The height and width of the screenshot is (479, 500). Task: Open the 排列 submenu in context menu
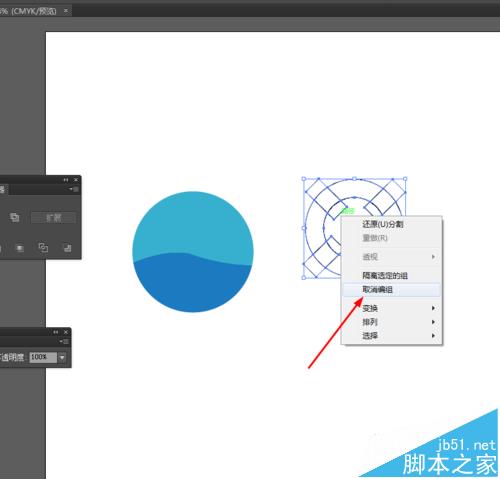[x=391, y=322]
